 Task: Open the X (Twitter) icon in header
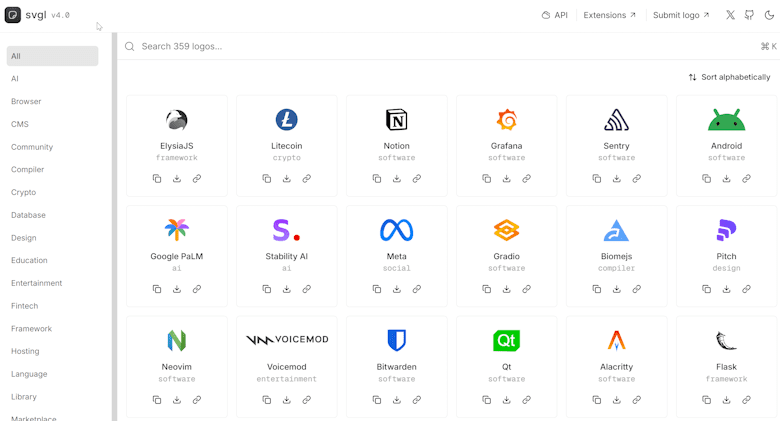[x=730, y=15]
